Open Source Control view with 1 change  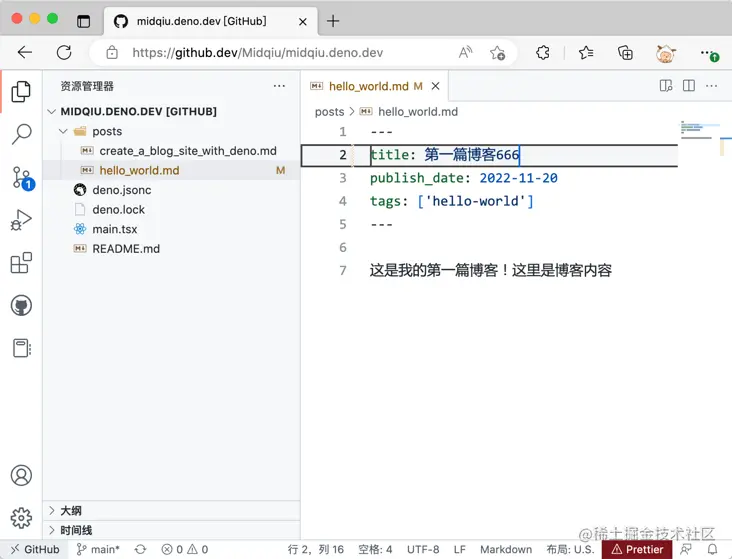click(22, 178)
